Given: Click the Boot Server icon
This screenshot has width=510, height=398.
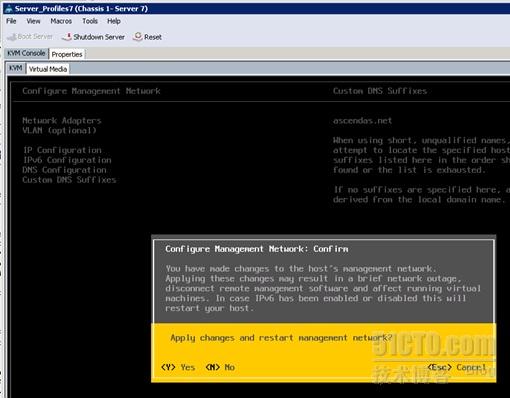Looking at the screenshot, I should (12, 37).
